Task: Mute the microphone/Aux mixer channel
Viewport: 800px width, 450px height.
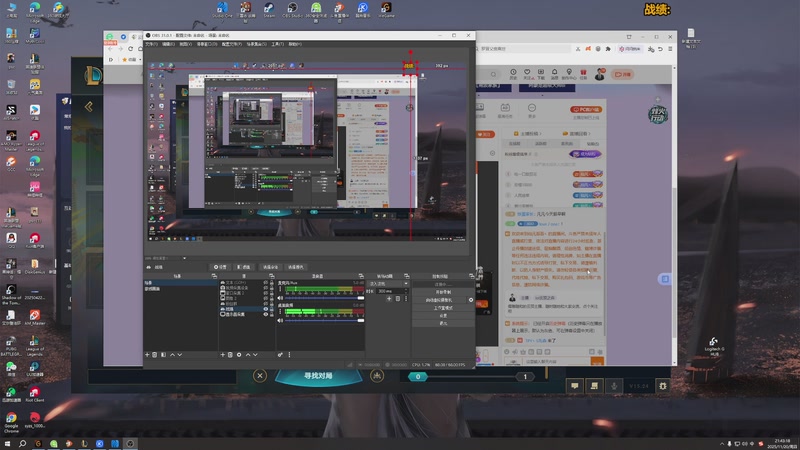Action: [x=280, y=298]
